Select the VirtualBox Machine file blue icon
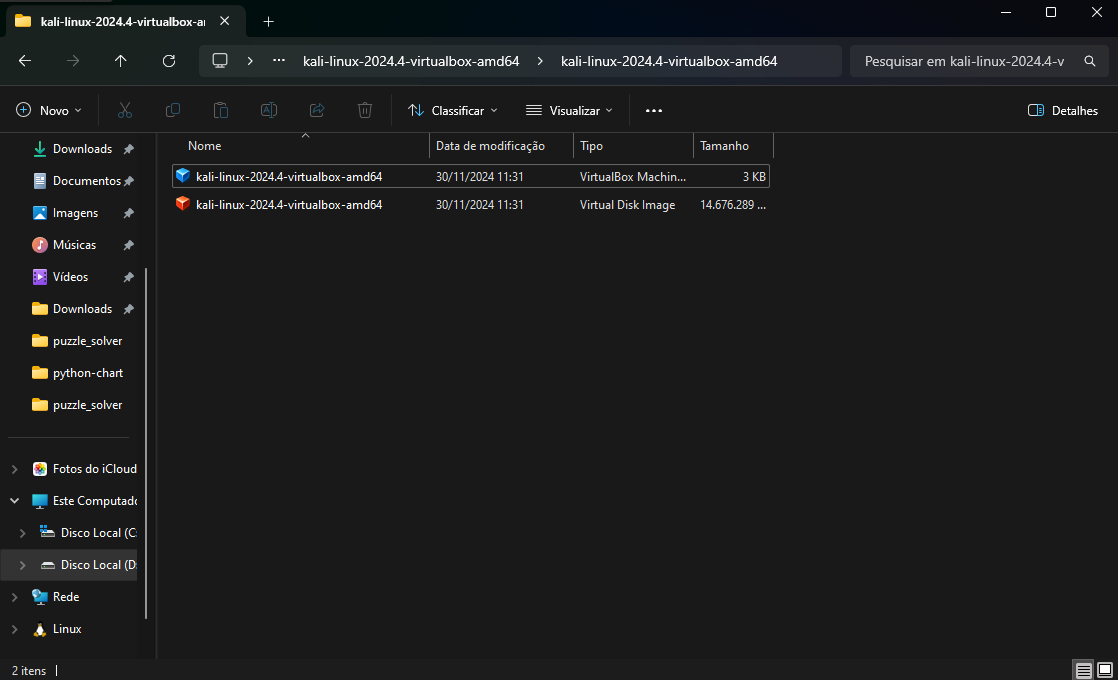Image resolution: width=1118 pixels, height=680 pixels. tap(183, 175)
